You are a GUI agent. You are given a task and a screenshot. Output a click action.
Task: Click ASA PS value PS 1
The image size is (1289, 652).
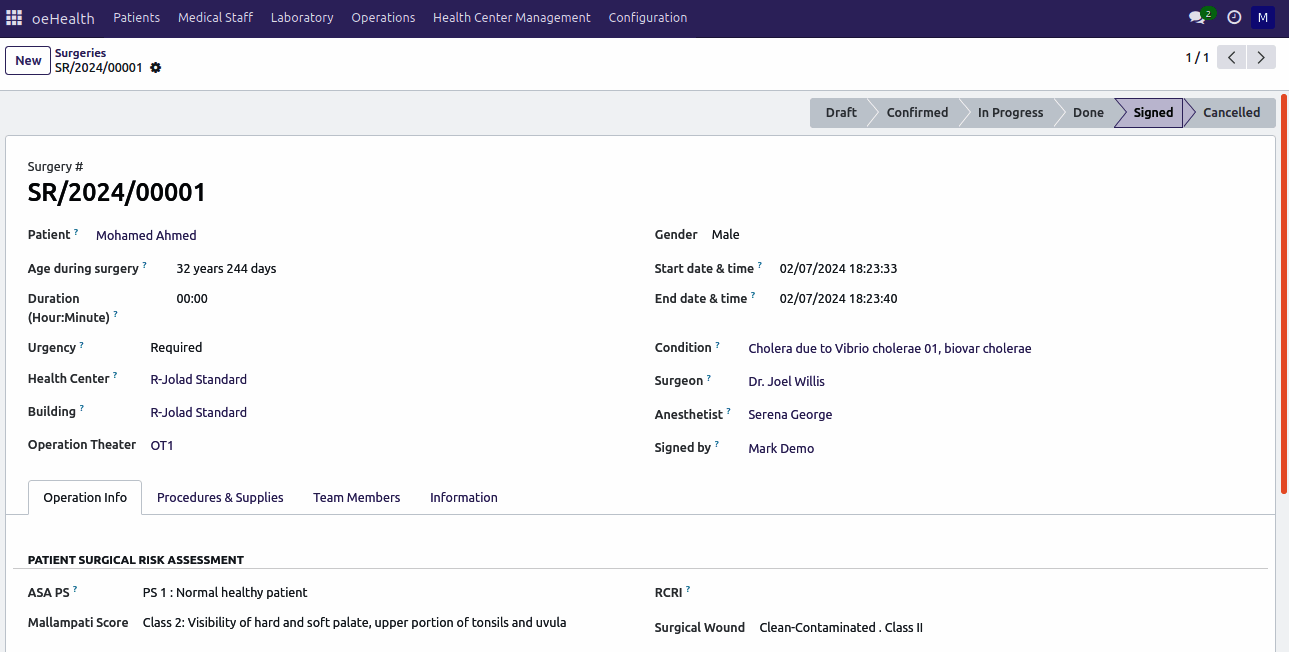(x=225, y=593)
